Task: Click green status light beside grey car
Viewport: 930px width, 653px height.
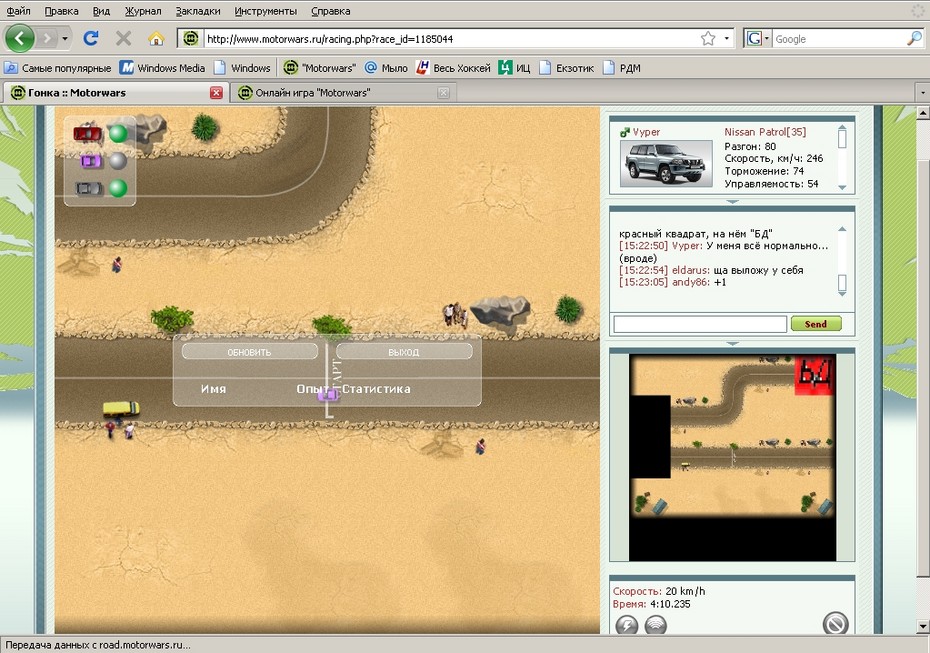Action: (118, 188)
